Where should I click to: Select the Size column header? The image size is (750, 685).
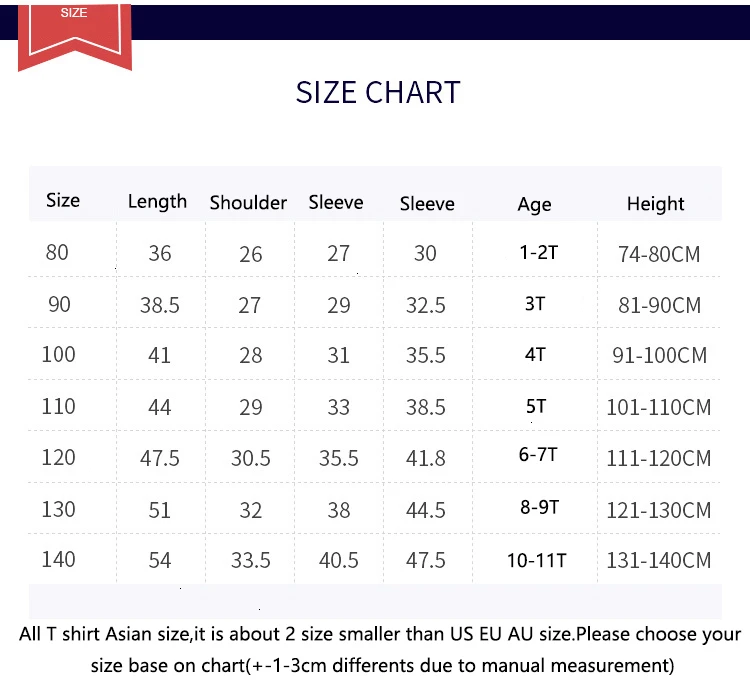coord(63,200)
